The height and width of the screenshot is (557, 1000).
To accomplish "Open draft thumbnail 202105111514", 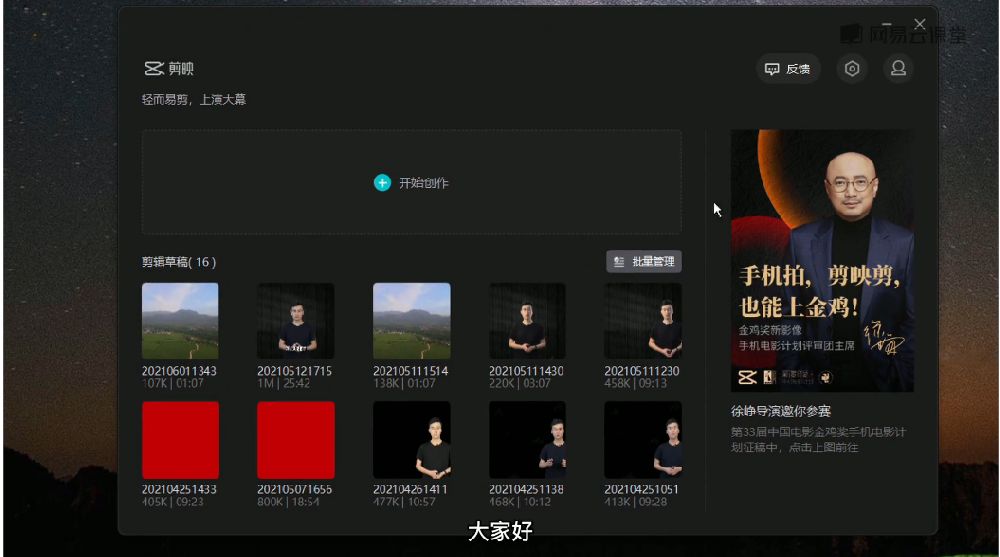I will click(x=411, y=321).
